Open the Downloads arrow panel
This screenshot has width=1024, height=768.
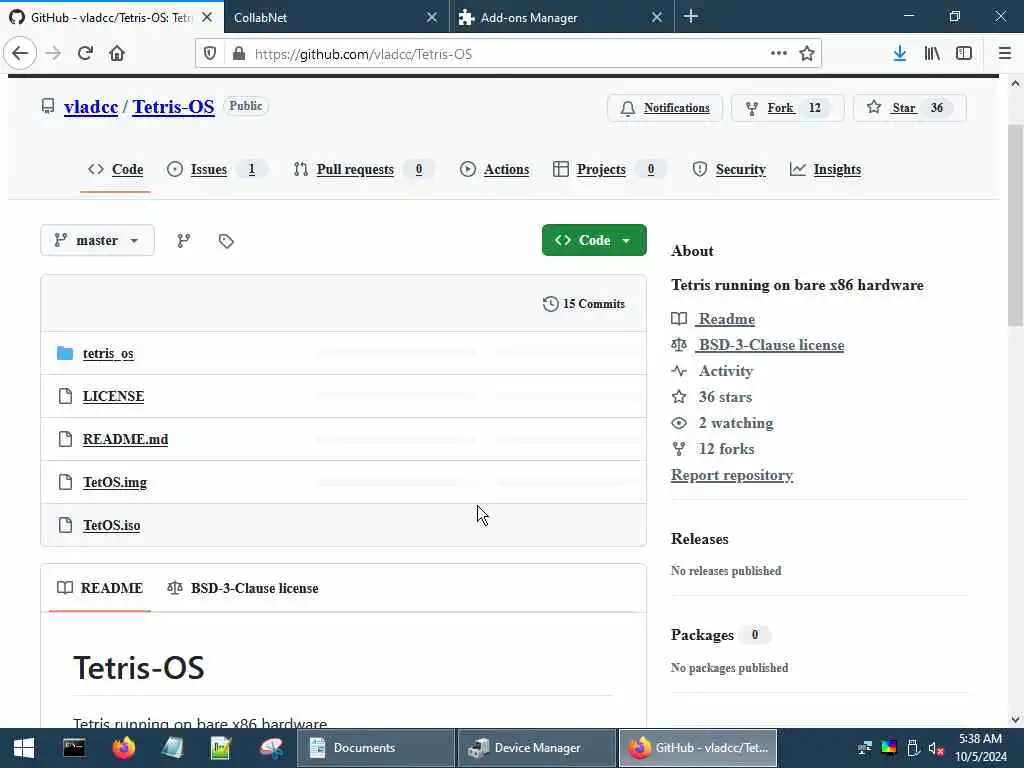point(899,54)
